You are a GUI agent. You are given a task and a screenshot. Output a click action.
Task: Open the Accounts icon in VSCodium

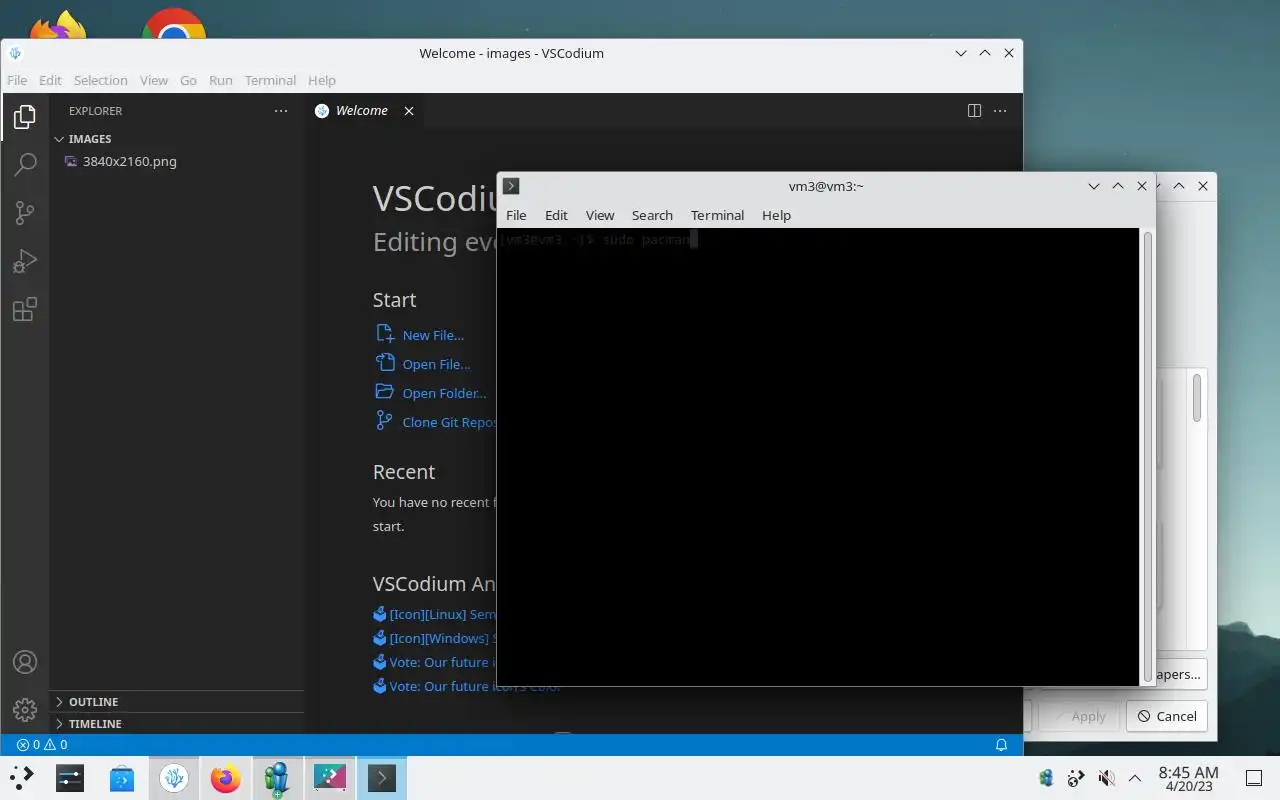[25, 662]
